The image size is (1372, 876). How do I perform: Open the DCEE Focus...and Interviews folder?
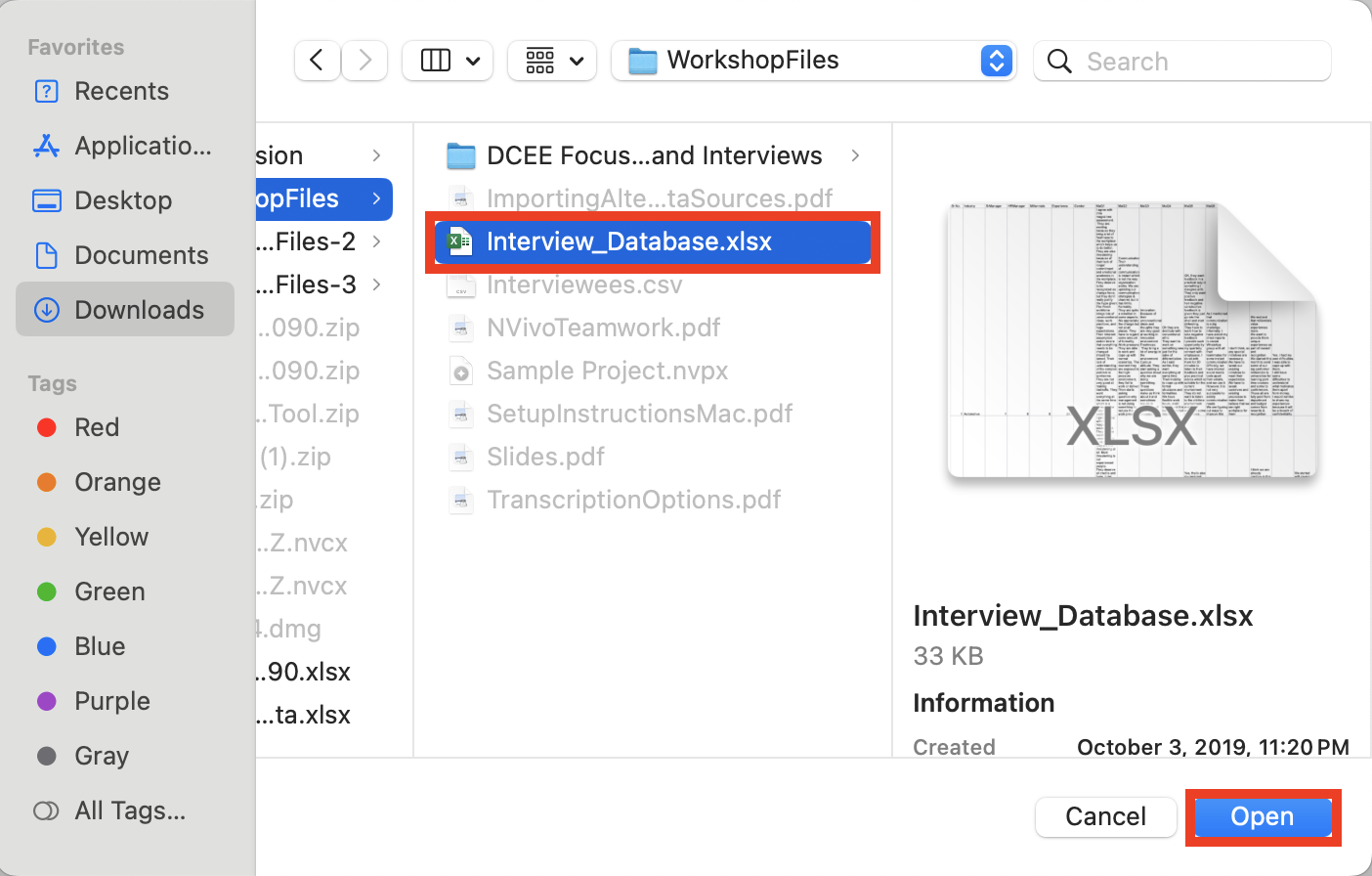pyautogui.click(x=652, y=155)
